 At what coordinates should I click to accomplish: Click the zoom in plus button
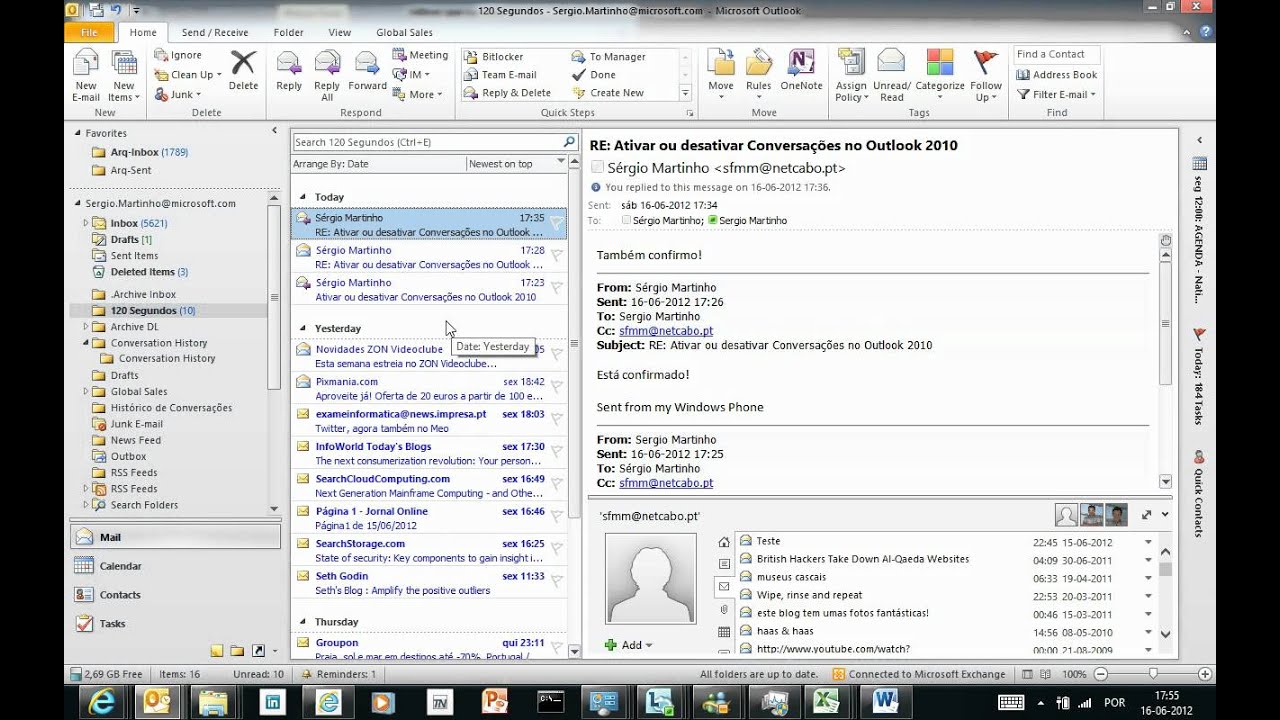pyautogui.click(x=1204, y=674)
